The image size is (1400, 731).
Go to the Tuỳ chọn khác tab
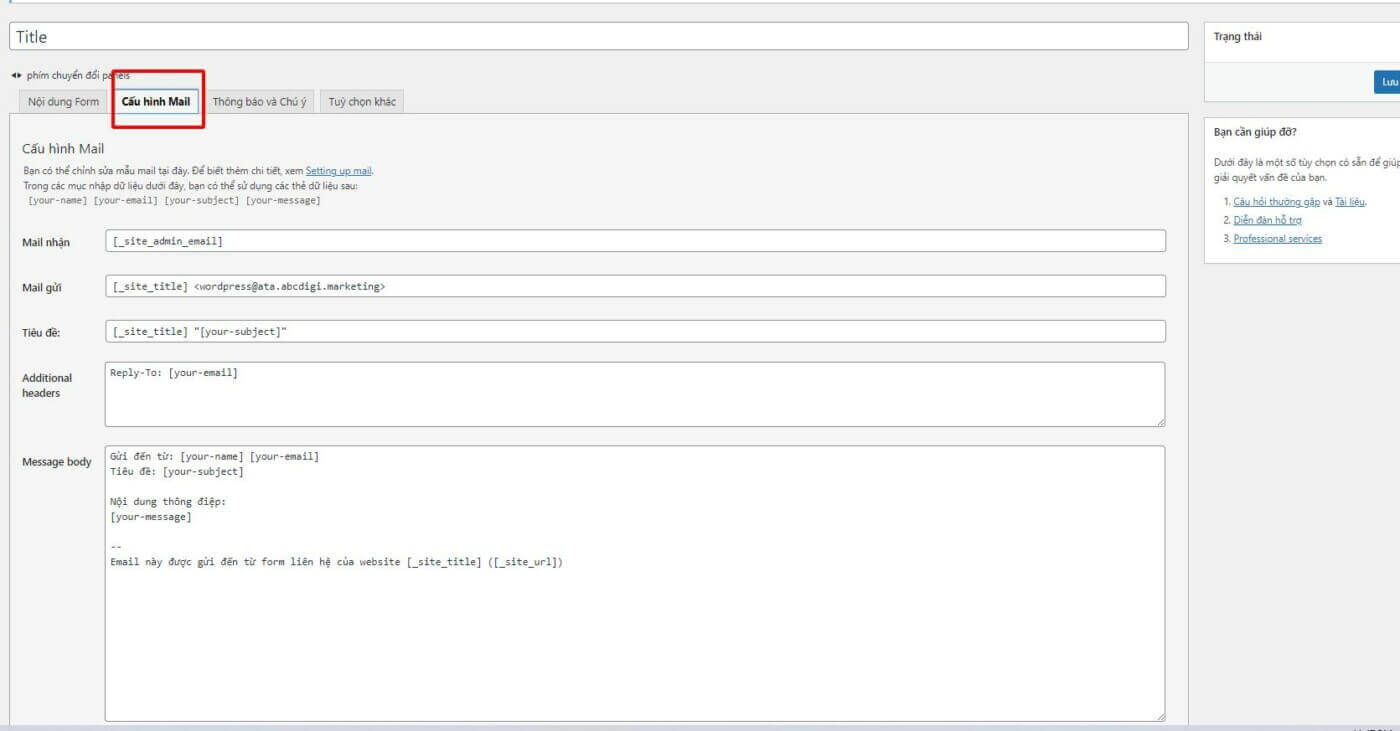tap(362, 102)
